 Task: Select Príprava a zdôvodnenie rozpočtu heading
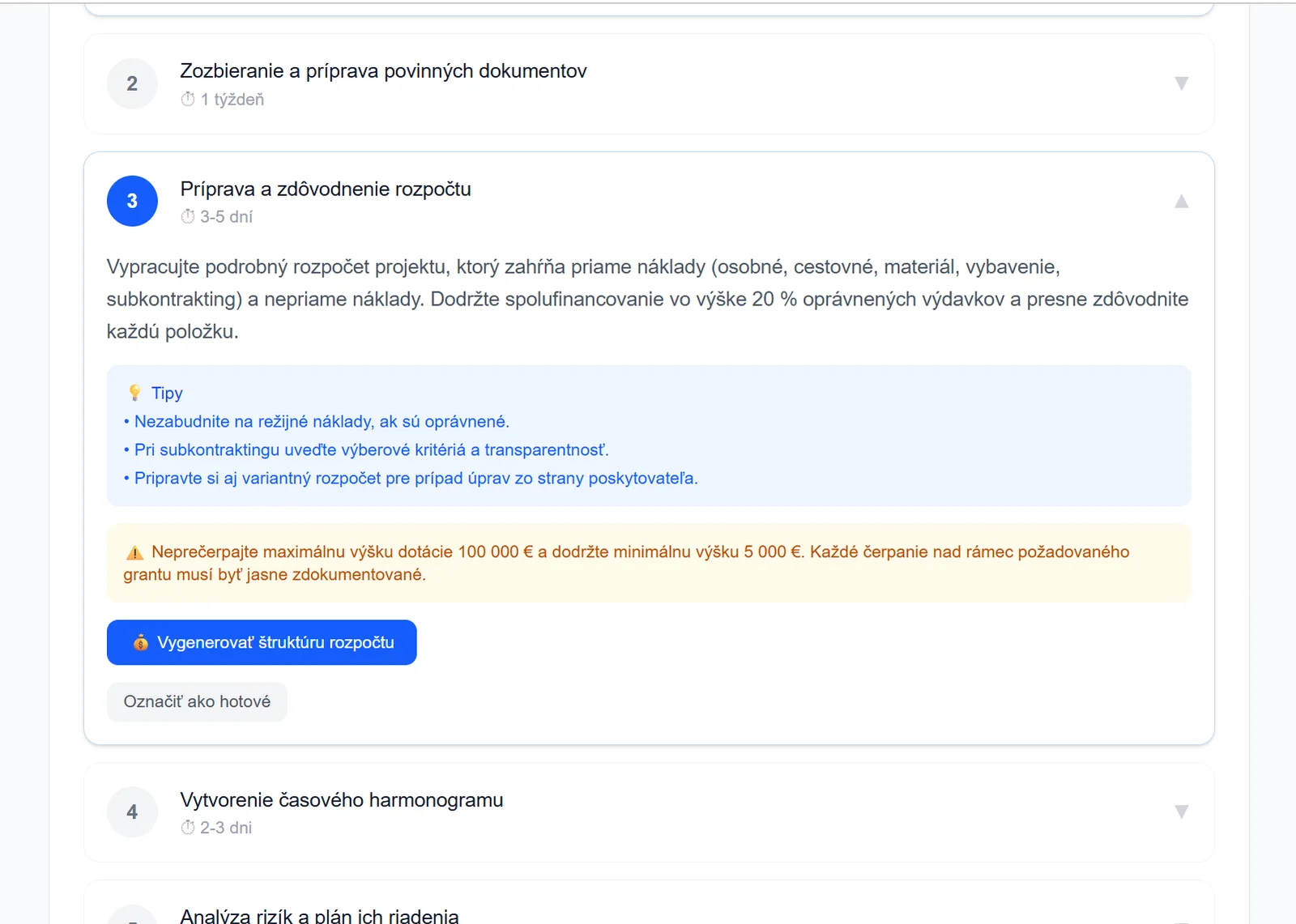point(326,189)
